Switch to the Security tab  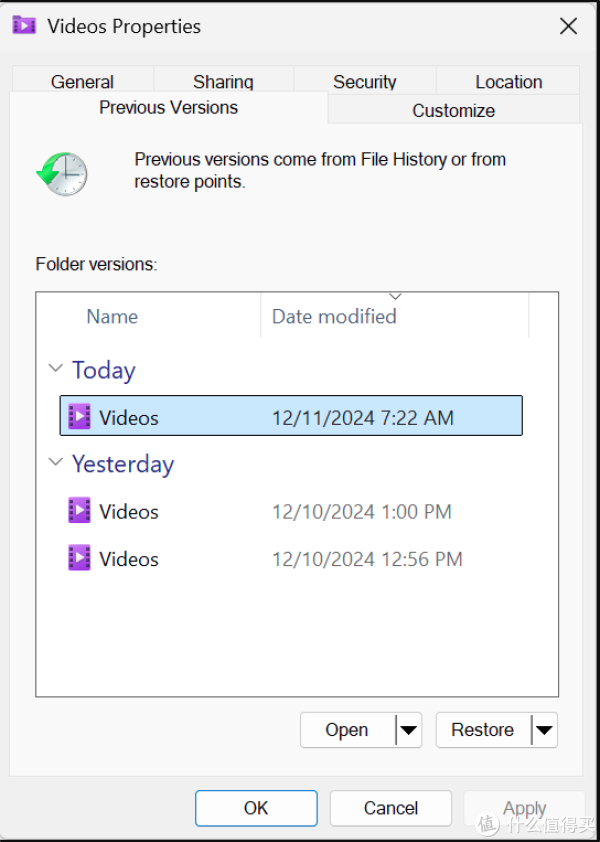pyautogui.click(x=364, y=81)
